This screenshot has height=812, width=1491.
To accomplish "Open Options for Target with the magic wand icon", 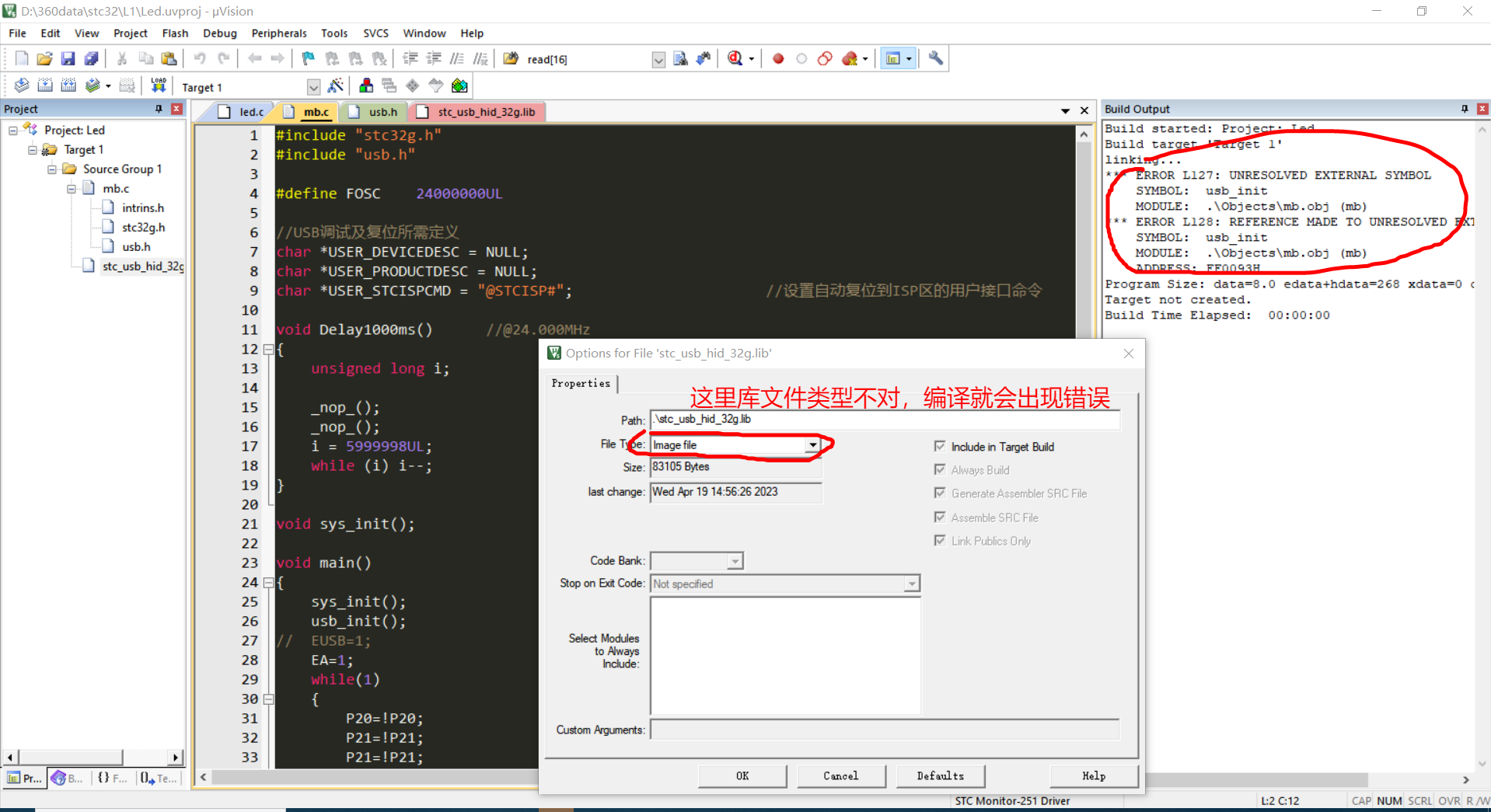I will pyautogui.click(x=336, y=86).
